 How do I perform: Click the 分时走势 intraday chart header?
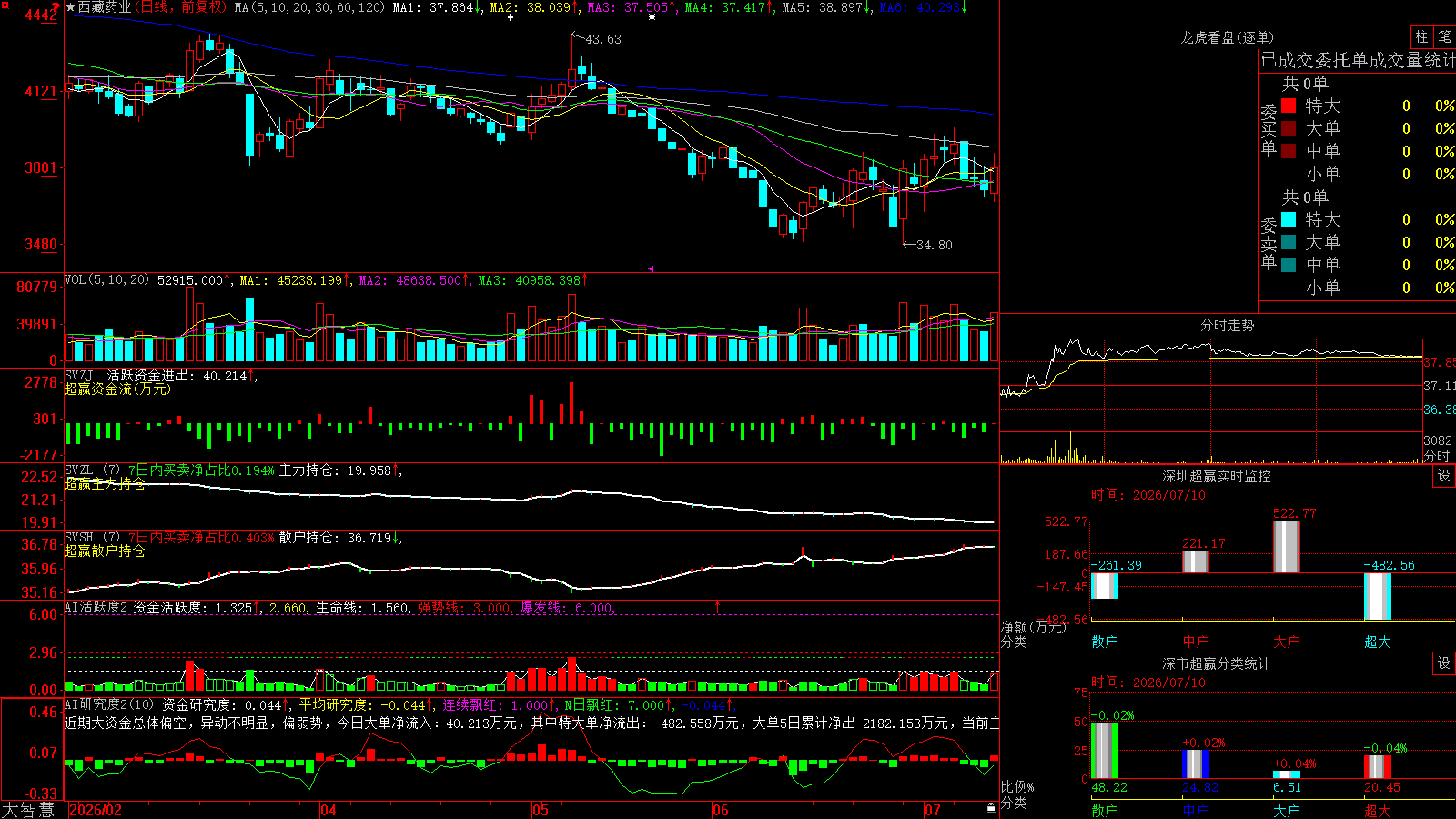click(1227, 325)
